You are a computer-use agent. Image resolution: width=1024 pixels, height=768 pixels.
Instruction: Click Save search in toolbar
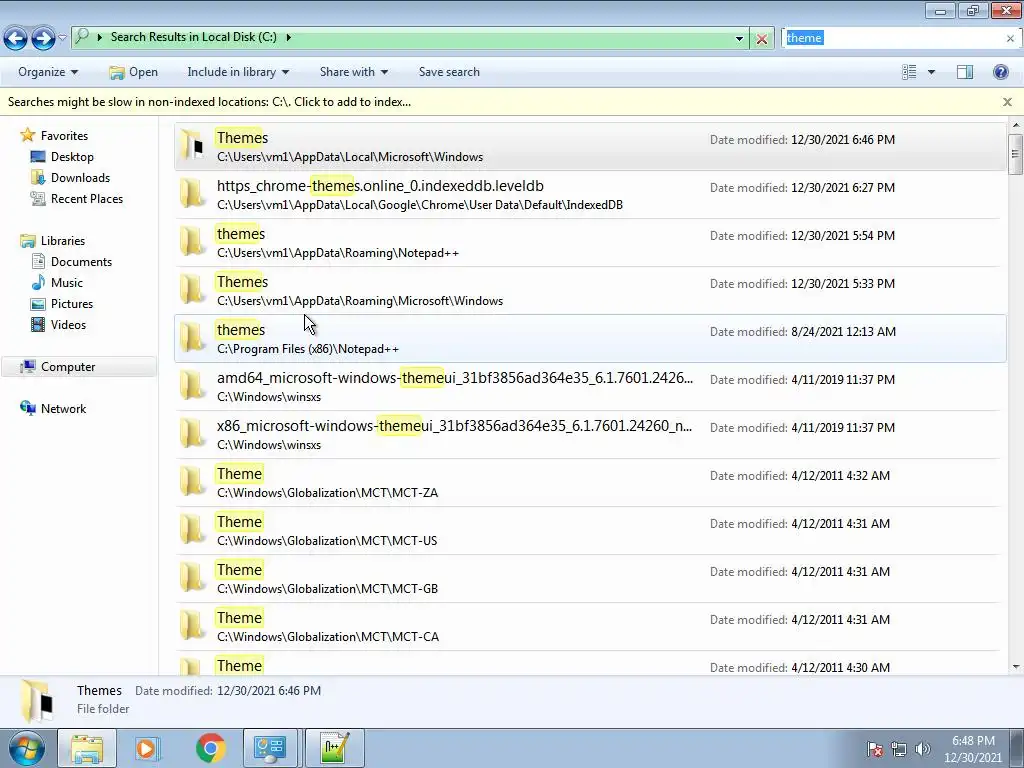(x=449, y=72)
